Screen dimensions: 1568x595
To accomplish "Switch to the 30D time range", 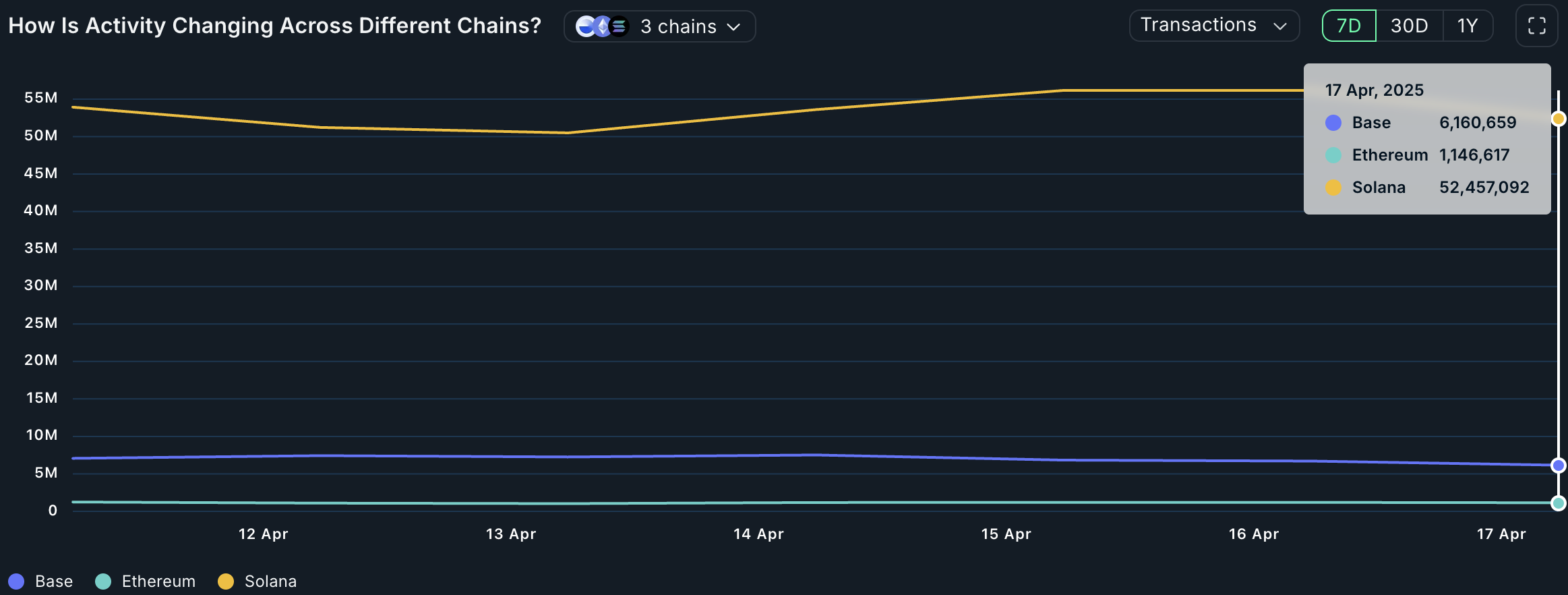I will [x=1409, y=26].
